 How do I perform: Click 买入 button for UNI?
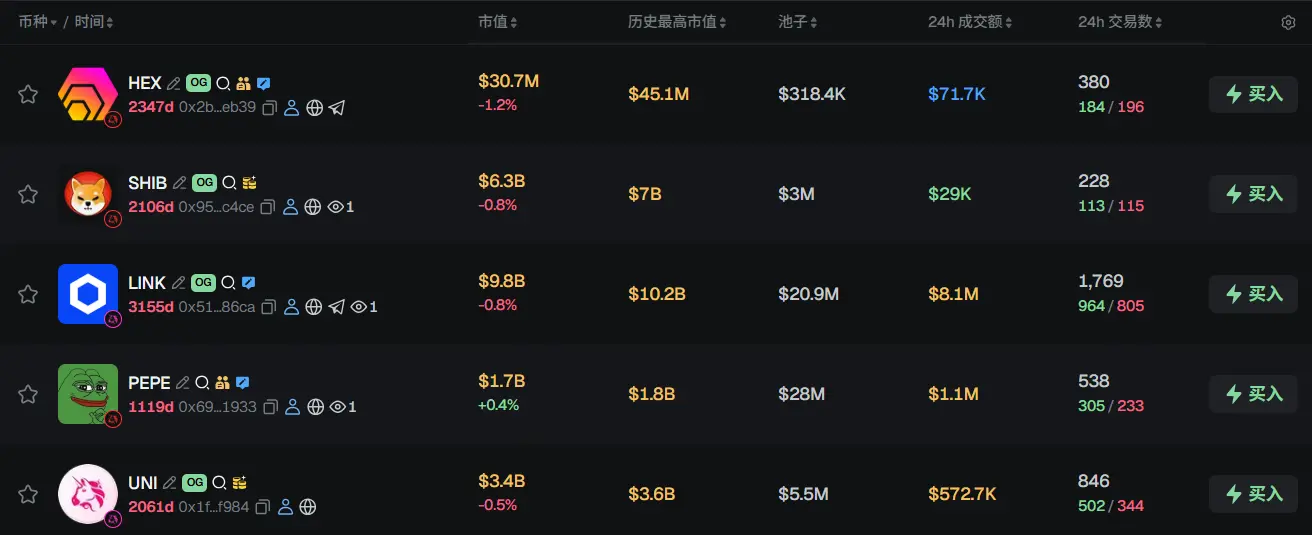pos(1254,494)
